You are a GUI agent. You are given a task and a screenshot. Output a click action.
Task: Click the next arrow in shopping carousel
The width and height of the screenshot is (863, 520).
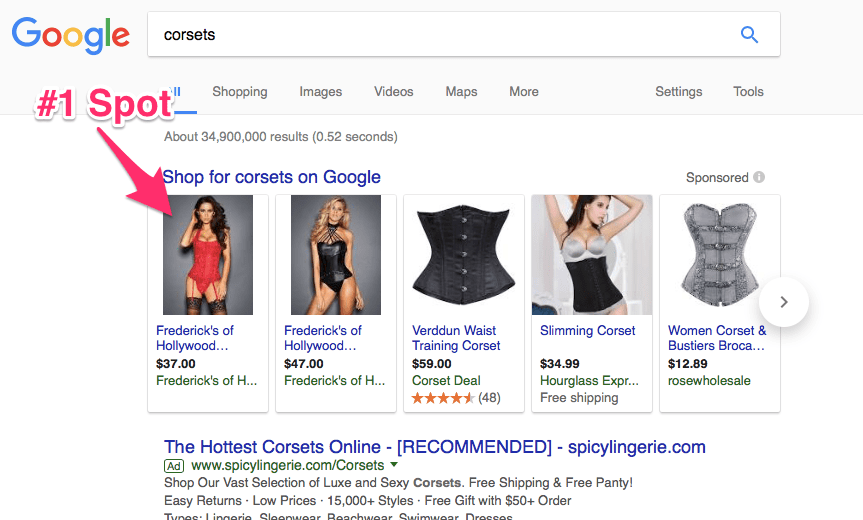coord(784,302)
